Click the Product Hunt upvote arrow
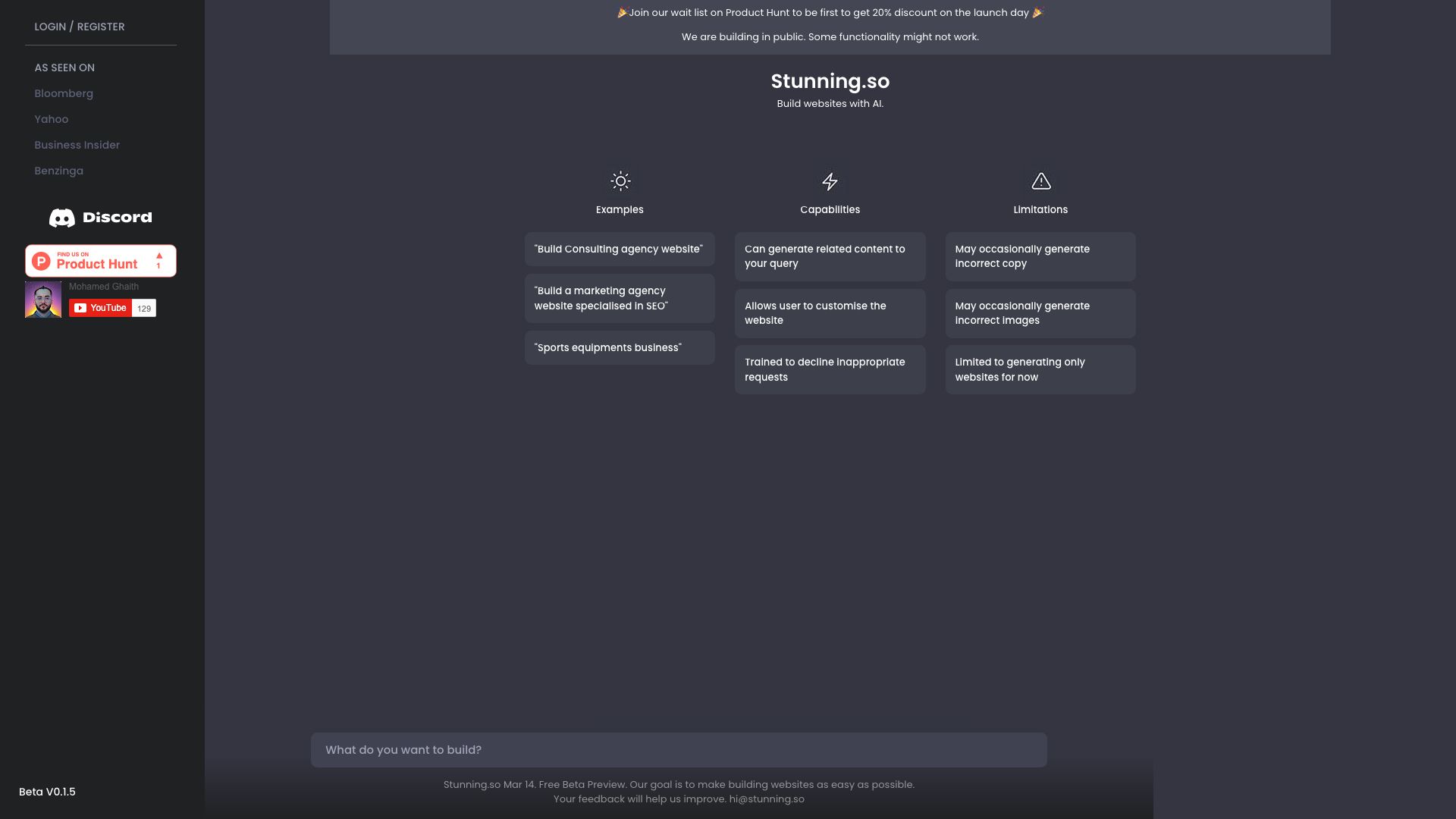Image resolution: width=1456 pixels, height=819 pixels. (159, 256)
